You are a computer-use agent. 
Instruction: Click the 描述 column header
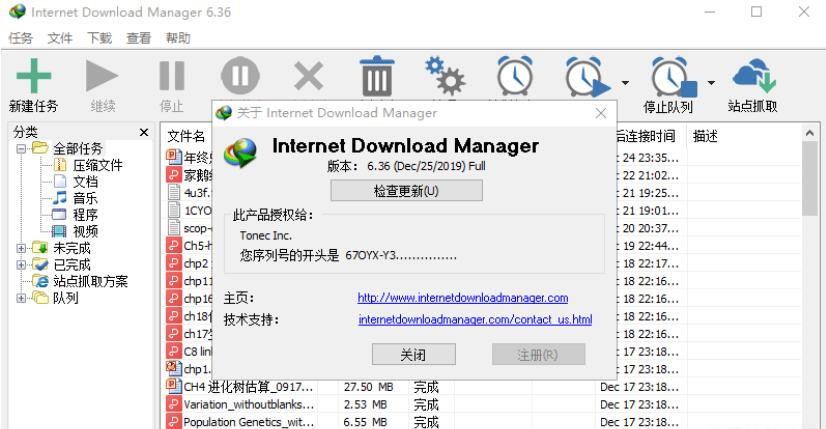[705, 136]
